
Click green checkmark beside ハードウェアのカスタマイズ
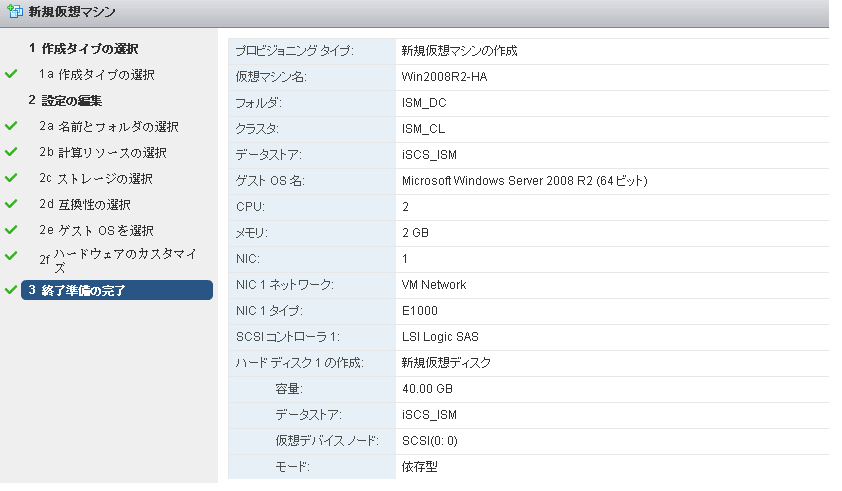[11, 258]
